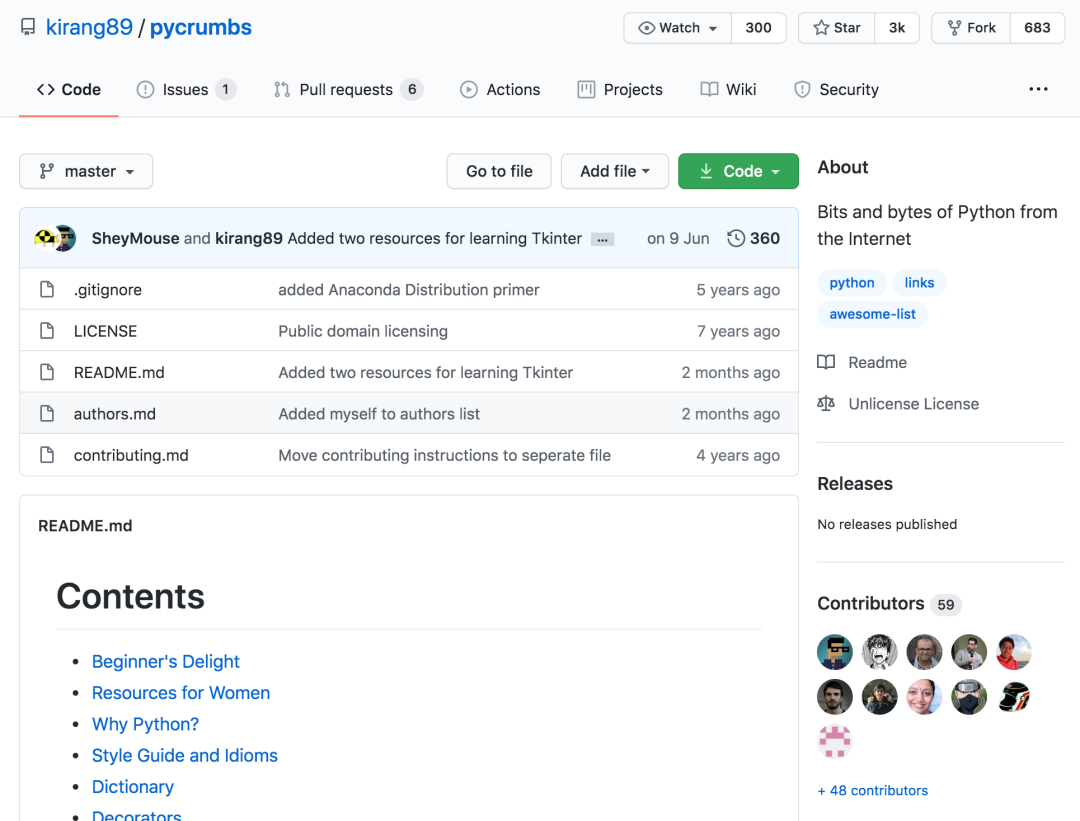Open the LICENSE file

pyautogui.click(x=105, y=331)
